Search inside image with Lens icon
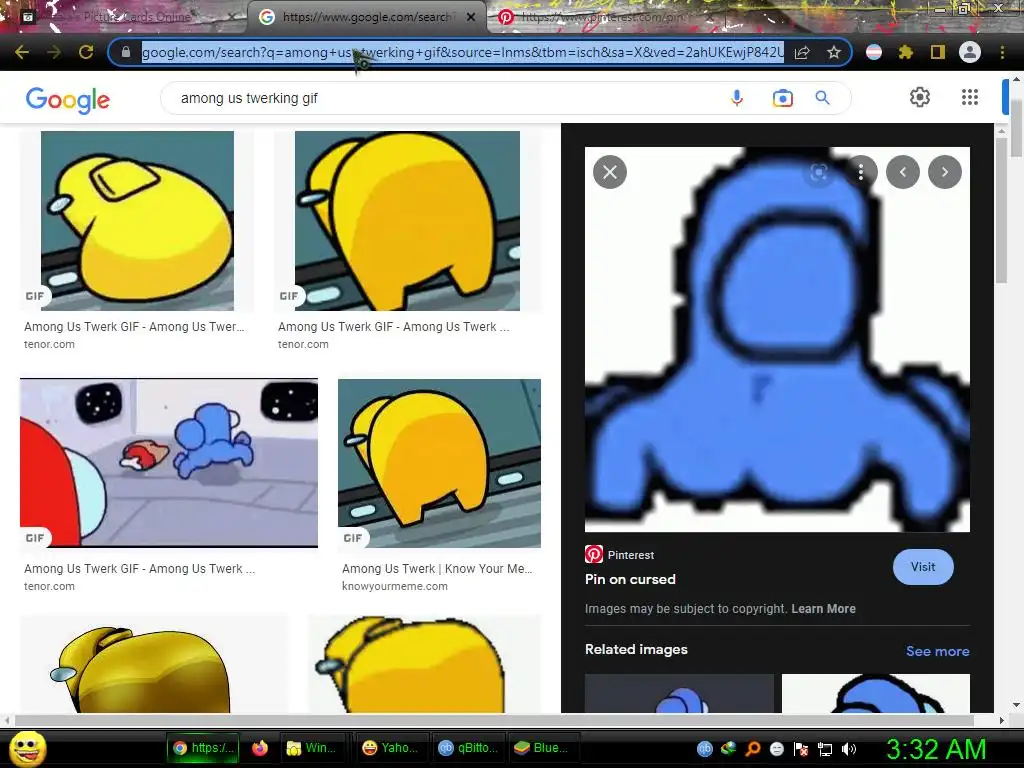Viewport: 1024px width, 768px height. pos(818,172)
